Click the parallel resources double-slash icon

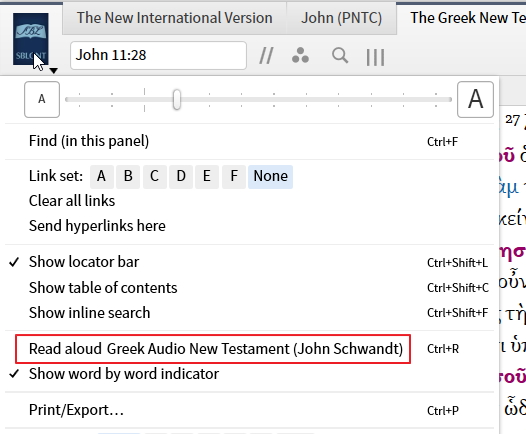tap(266, 56)
